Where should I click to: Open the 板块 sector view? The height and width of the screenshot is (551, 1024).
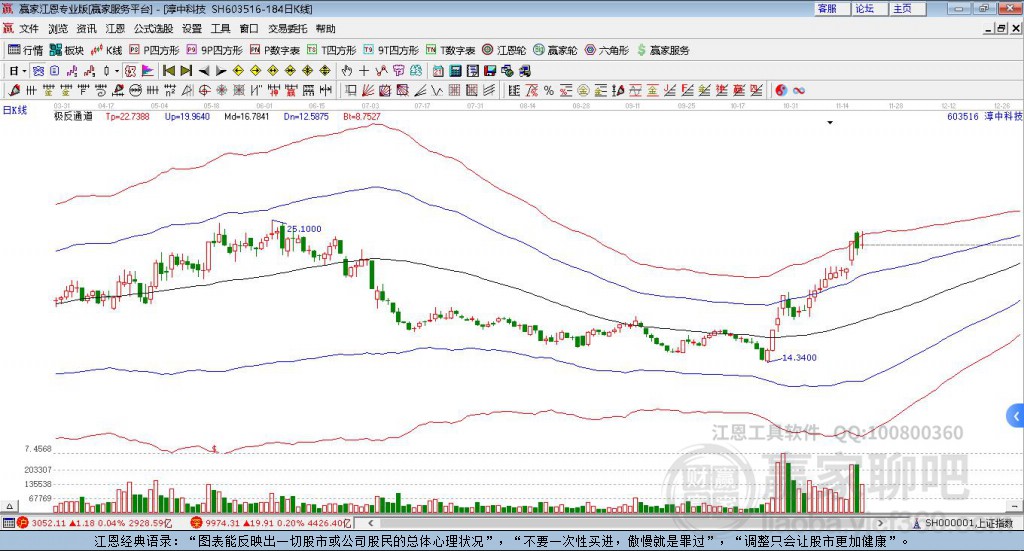(x=67, y=50)
